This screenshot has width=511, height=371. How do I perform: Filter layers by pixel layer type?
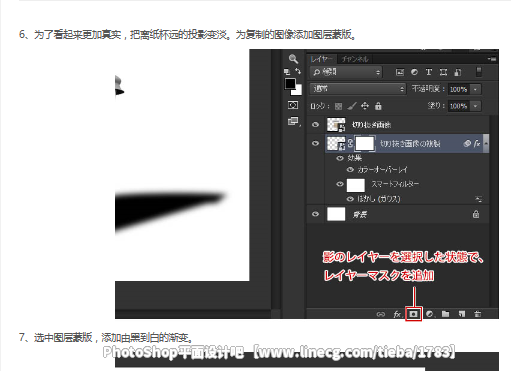[400, 72]
